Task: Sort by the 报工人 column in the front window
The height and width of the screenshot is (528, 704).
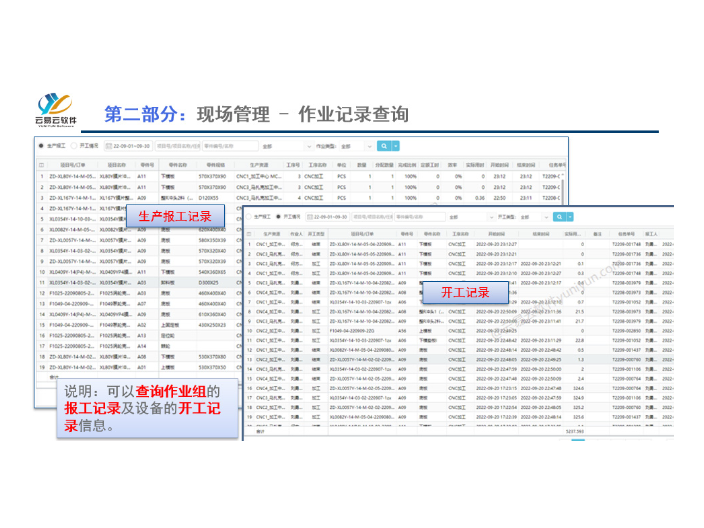Action: (651, 234)
